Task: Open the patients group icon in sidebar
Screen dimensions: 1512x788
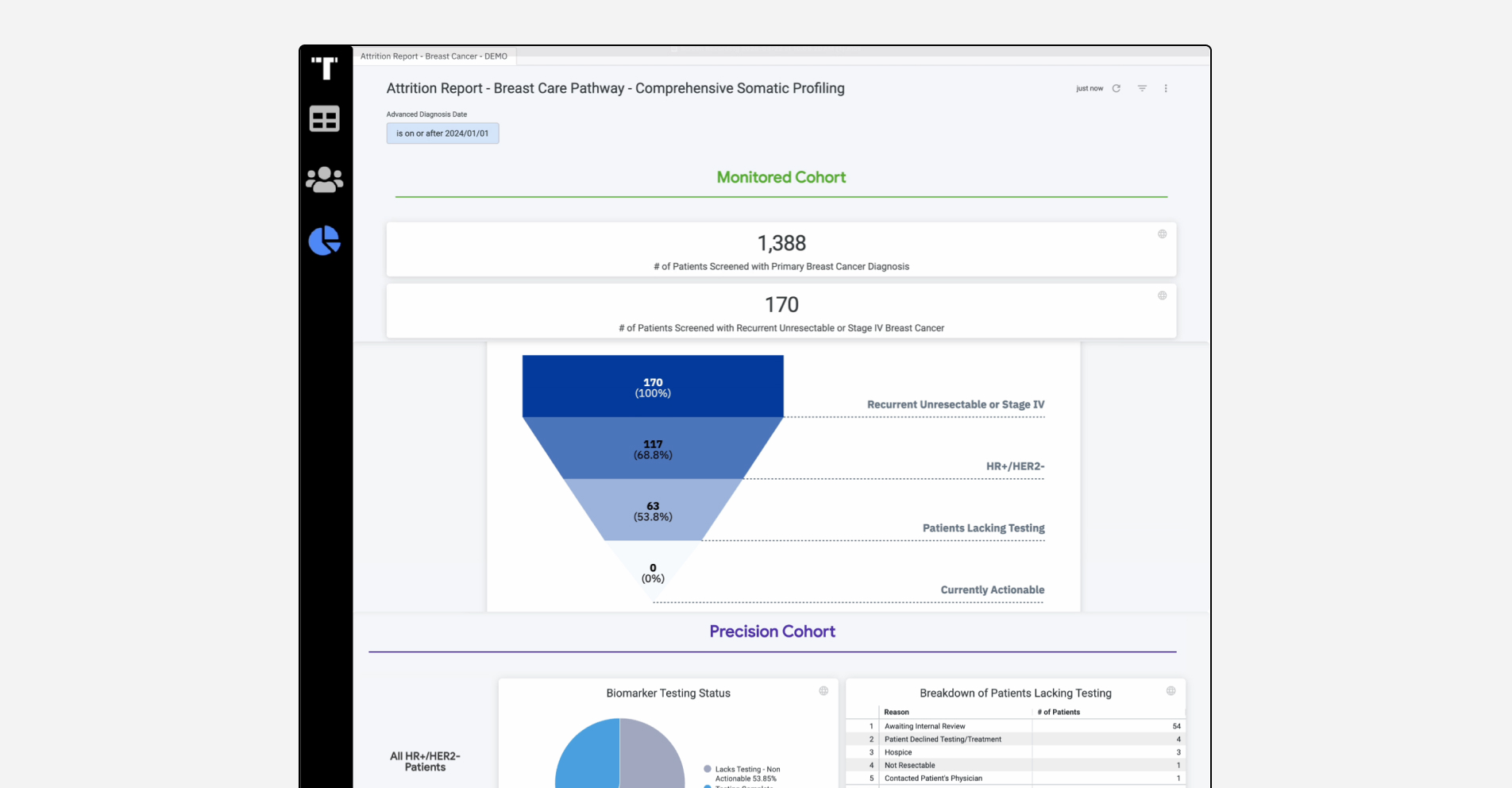Action: pos(324,180)
